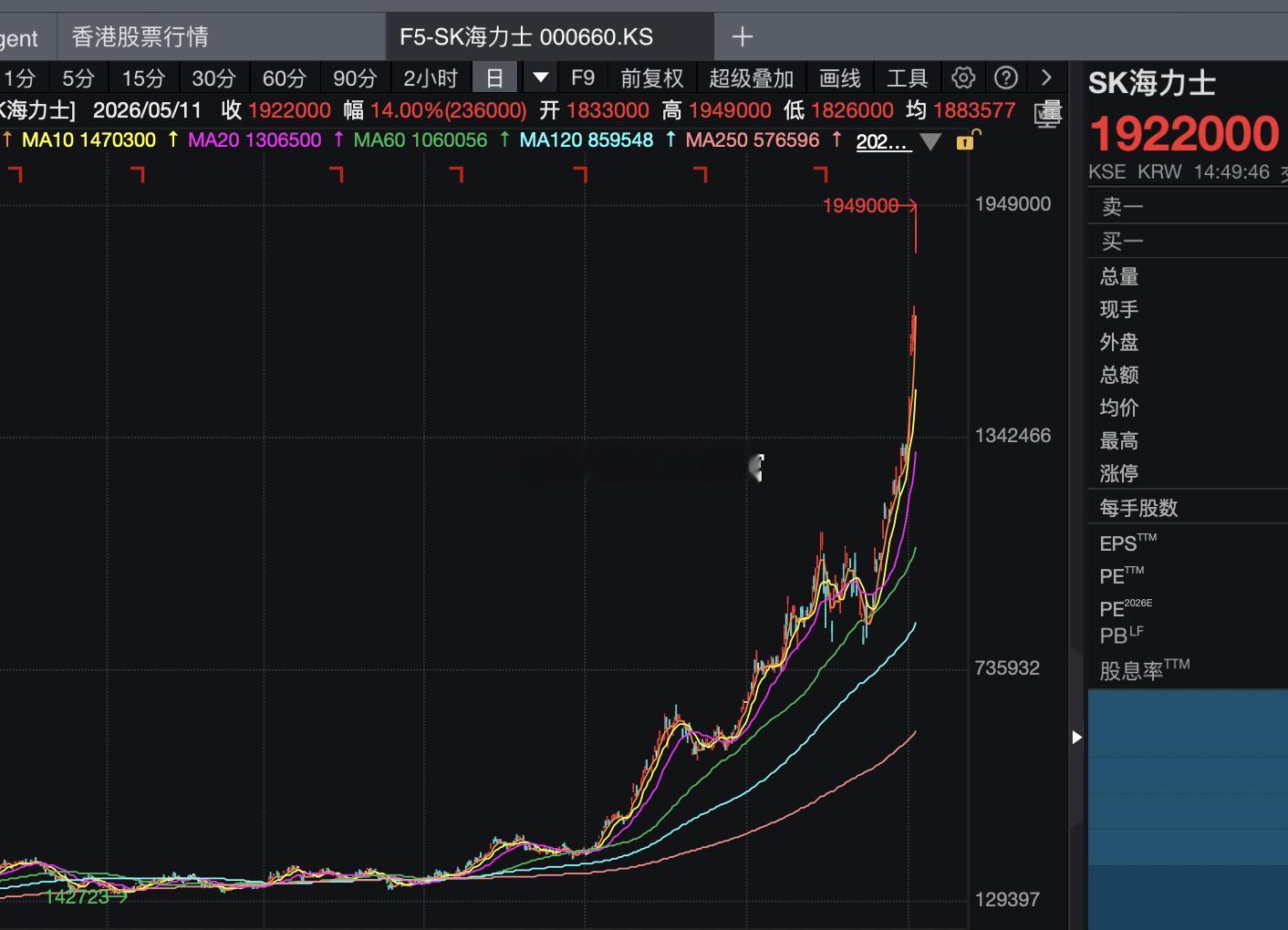This screenshot has width=1288, height=930.
Task: Open the 工具 menu
Action: [907, 78]
